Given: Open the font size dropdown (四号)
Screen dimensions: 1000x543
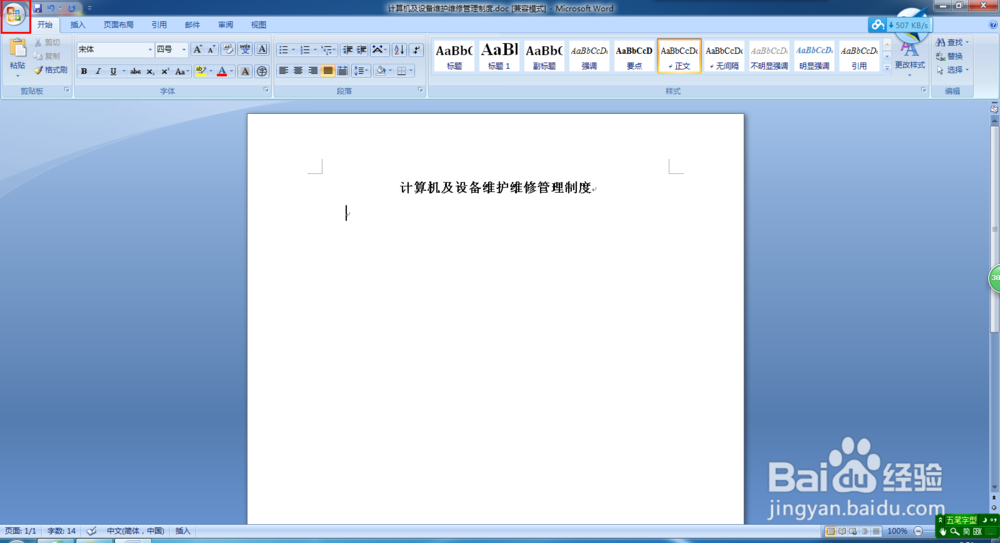Looking at the screenshot, I should [x=184, y=50].
